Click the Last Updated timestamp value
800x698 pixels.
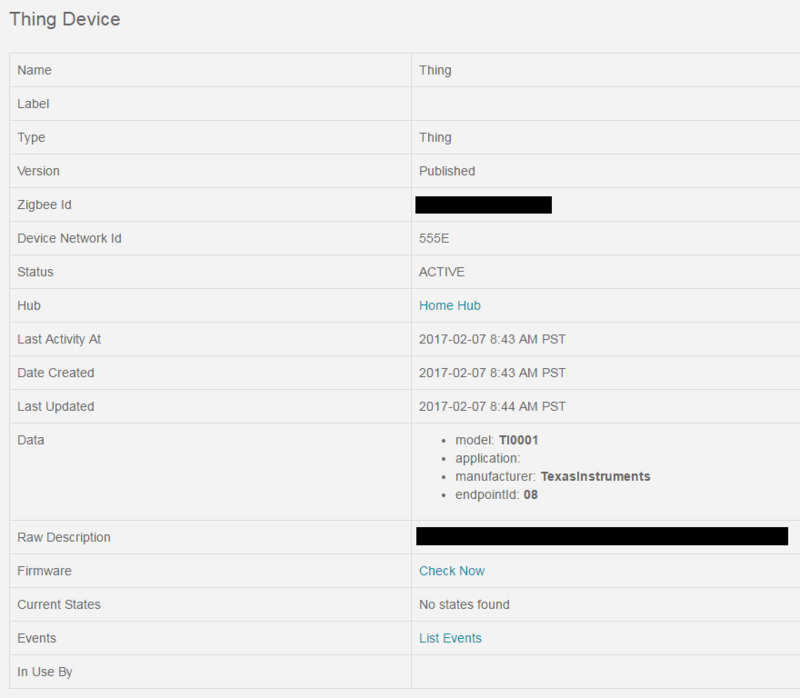tap(492, 406)
